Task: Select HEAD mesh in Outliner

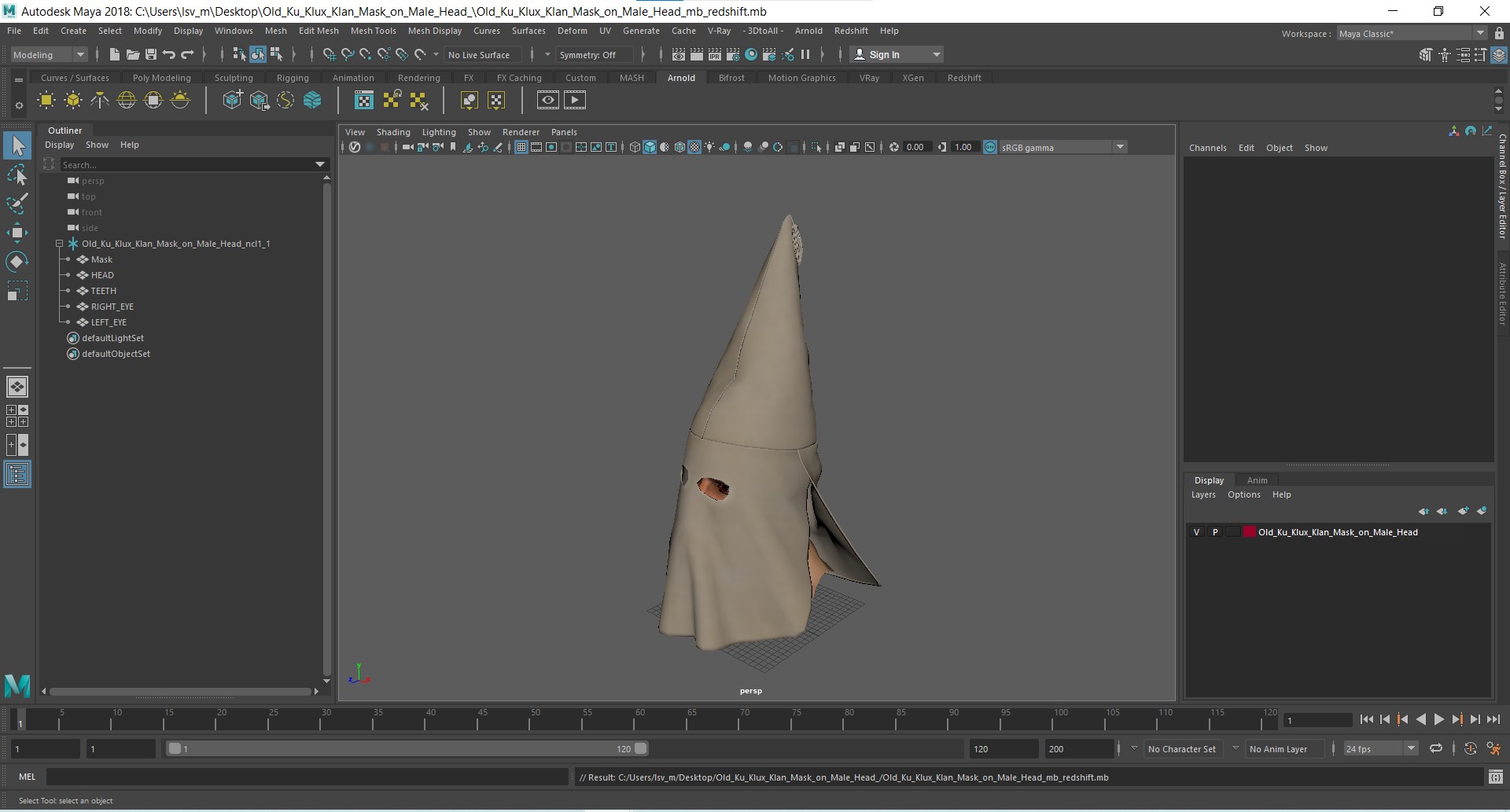Action: pyautogui.click(x=102, y=275)
